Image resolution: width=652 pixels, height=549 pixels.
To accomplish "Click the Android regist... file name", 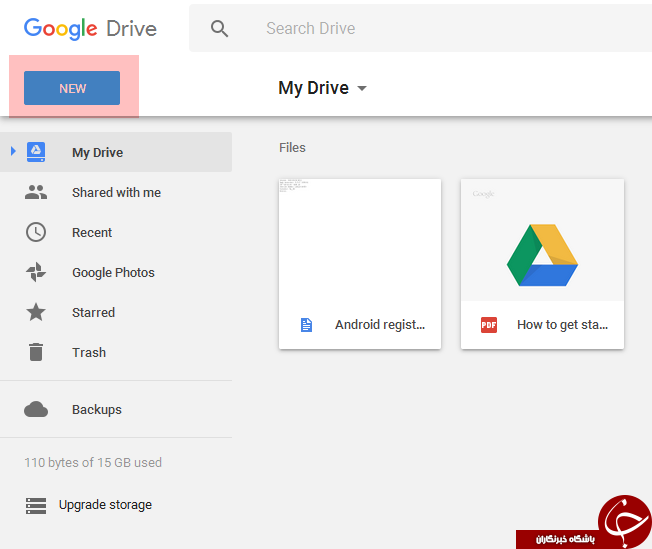I will point(380,324).
